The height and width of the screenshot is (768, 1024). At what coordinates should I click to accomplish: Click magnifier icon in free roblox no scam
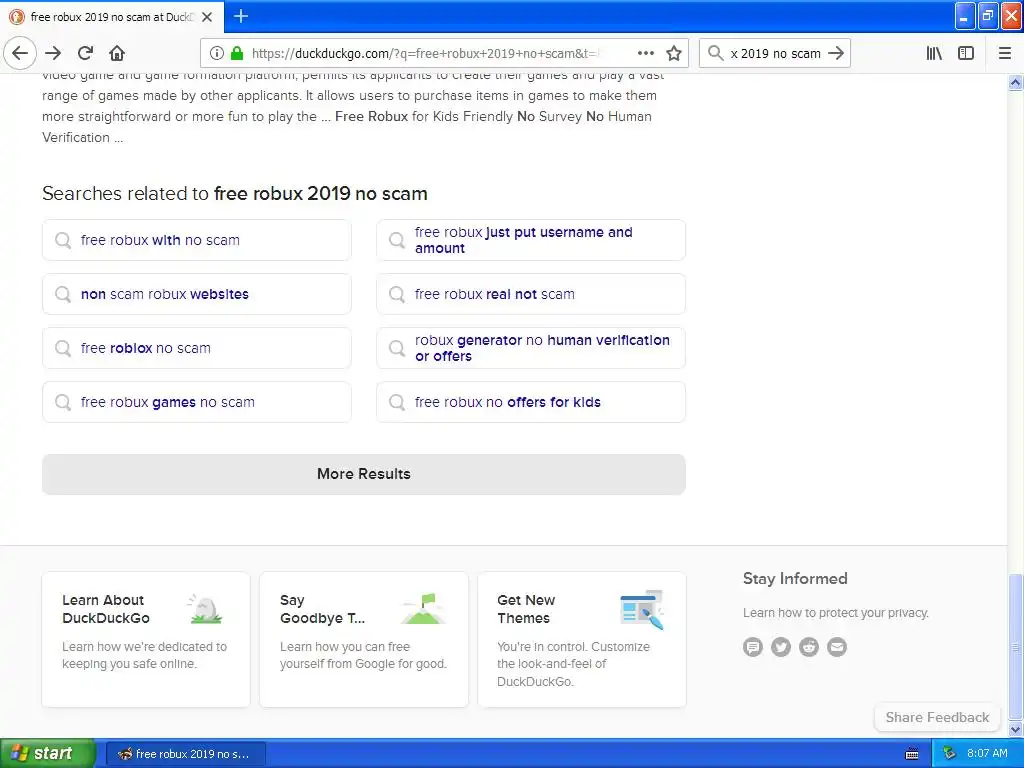click(63, 348)
